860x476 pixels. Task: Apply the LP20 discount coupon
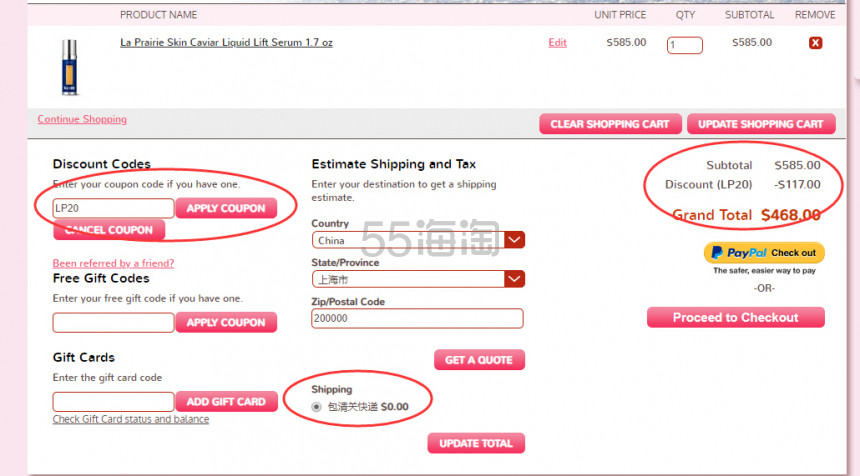(x=226, y=208)
